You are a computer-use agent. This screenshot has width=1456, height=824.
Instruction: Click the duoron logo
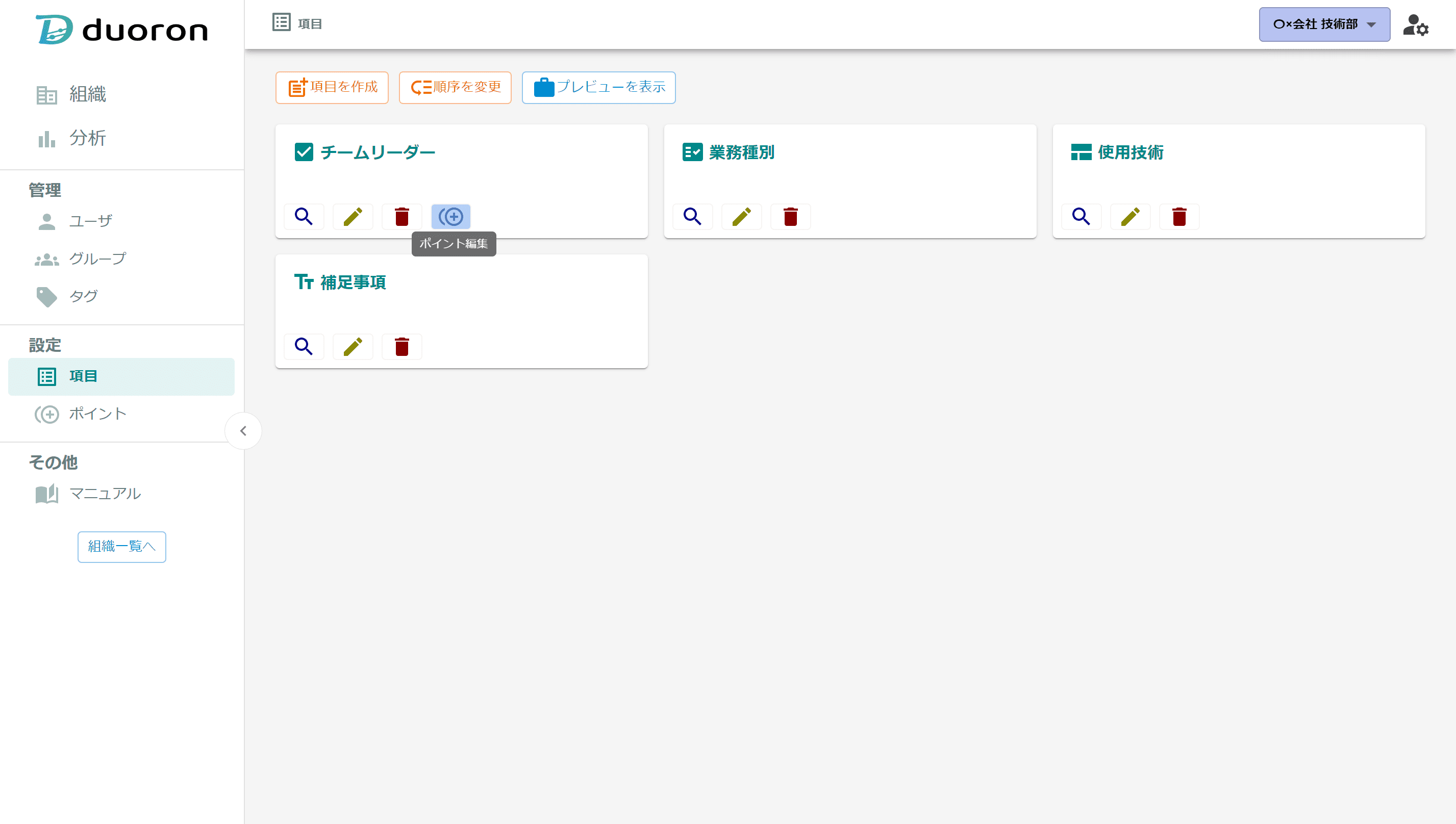tap(122, 30)
